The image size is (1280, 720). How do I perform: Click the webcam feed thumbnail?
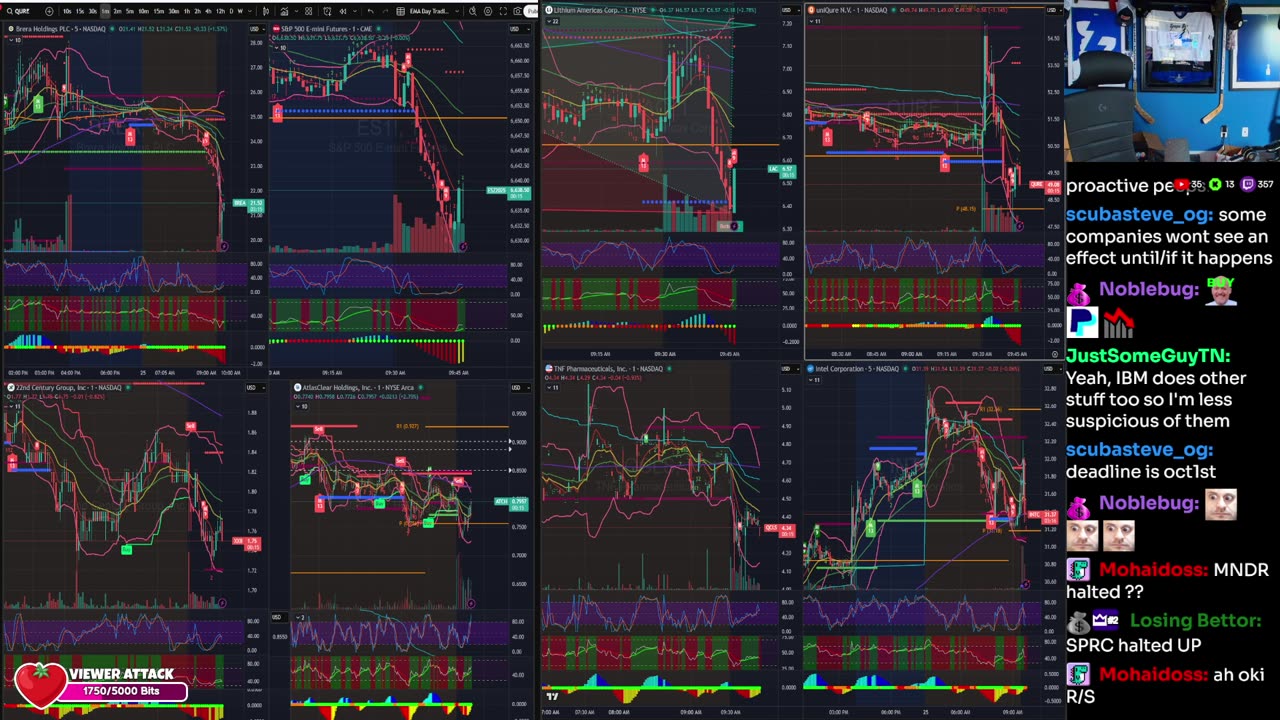(1172, 79)
